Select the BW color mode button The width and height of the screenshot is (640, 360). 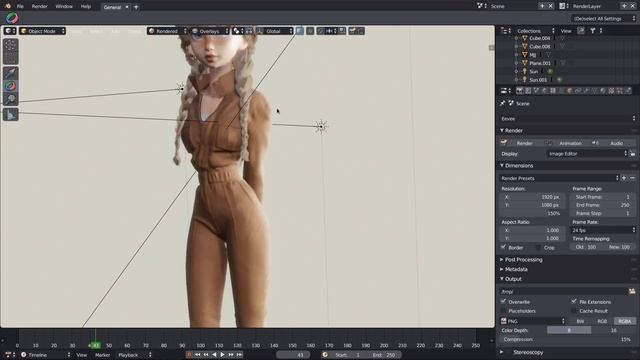click(x=580, y=321)
